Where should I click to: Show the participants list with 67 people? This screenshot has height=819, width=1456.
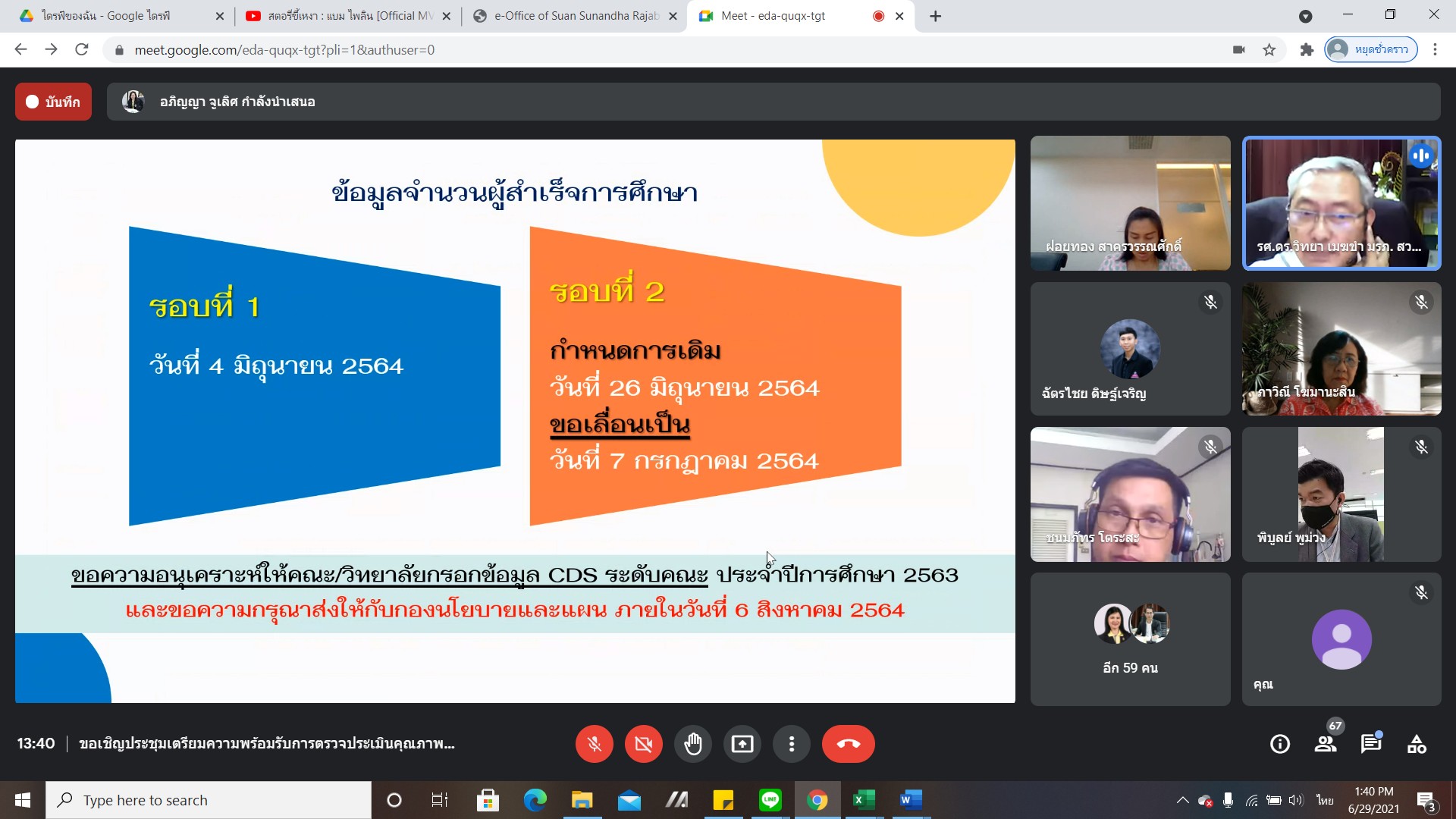(x=1326, y=744)
